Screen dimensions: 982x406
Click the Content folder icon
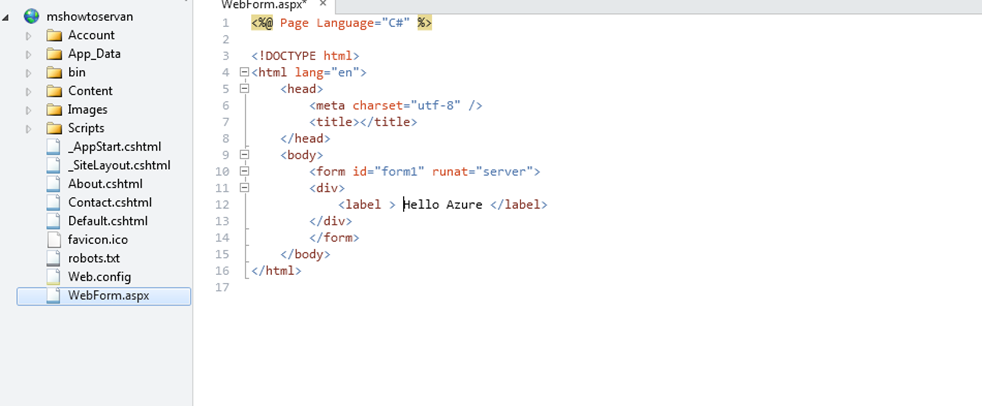click(x=54, y=91)
